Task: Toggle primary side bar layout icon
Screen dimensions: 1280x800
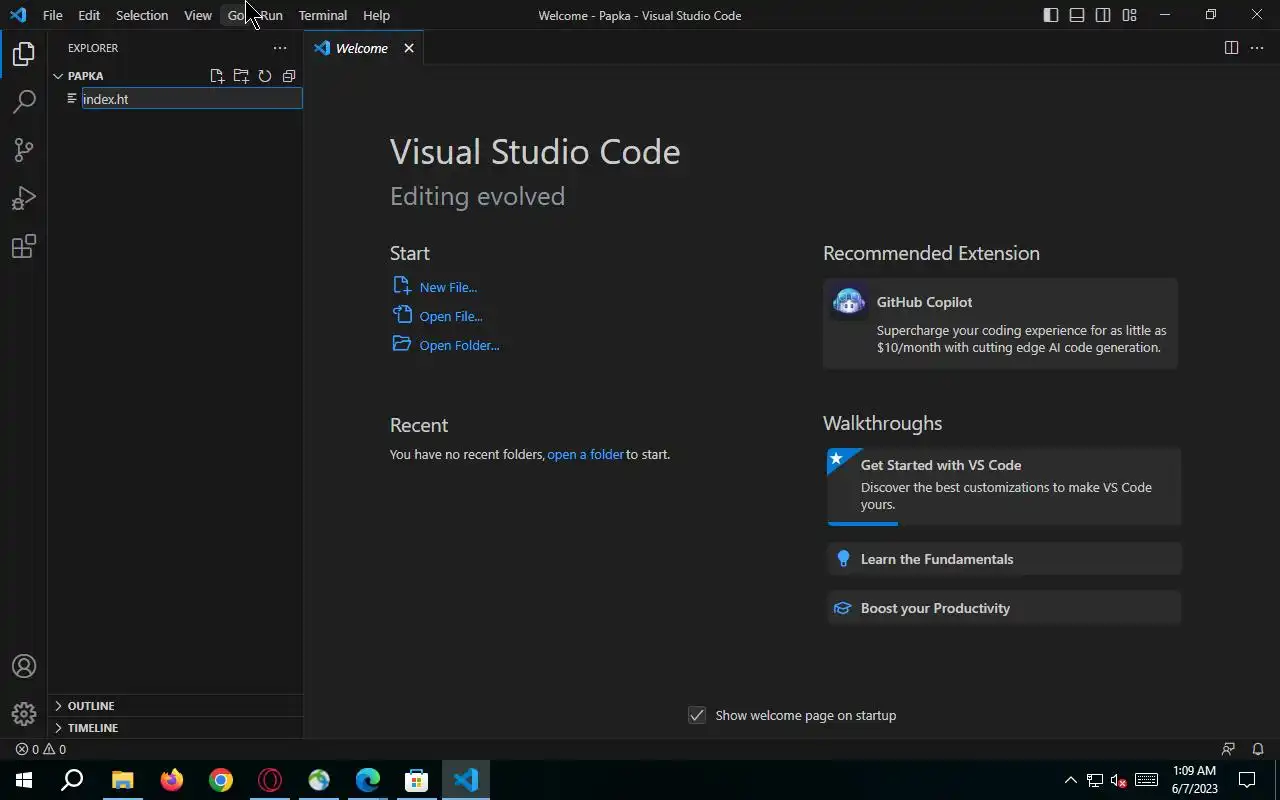Action: [x=1051, y=15]
